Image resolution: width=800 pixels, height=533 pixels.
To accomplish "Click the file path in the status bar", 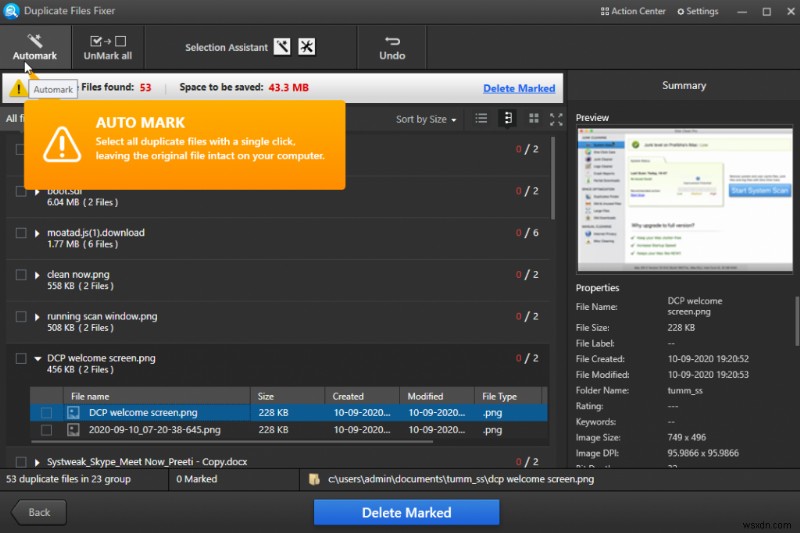I will 461,479.
